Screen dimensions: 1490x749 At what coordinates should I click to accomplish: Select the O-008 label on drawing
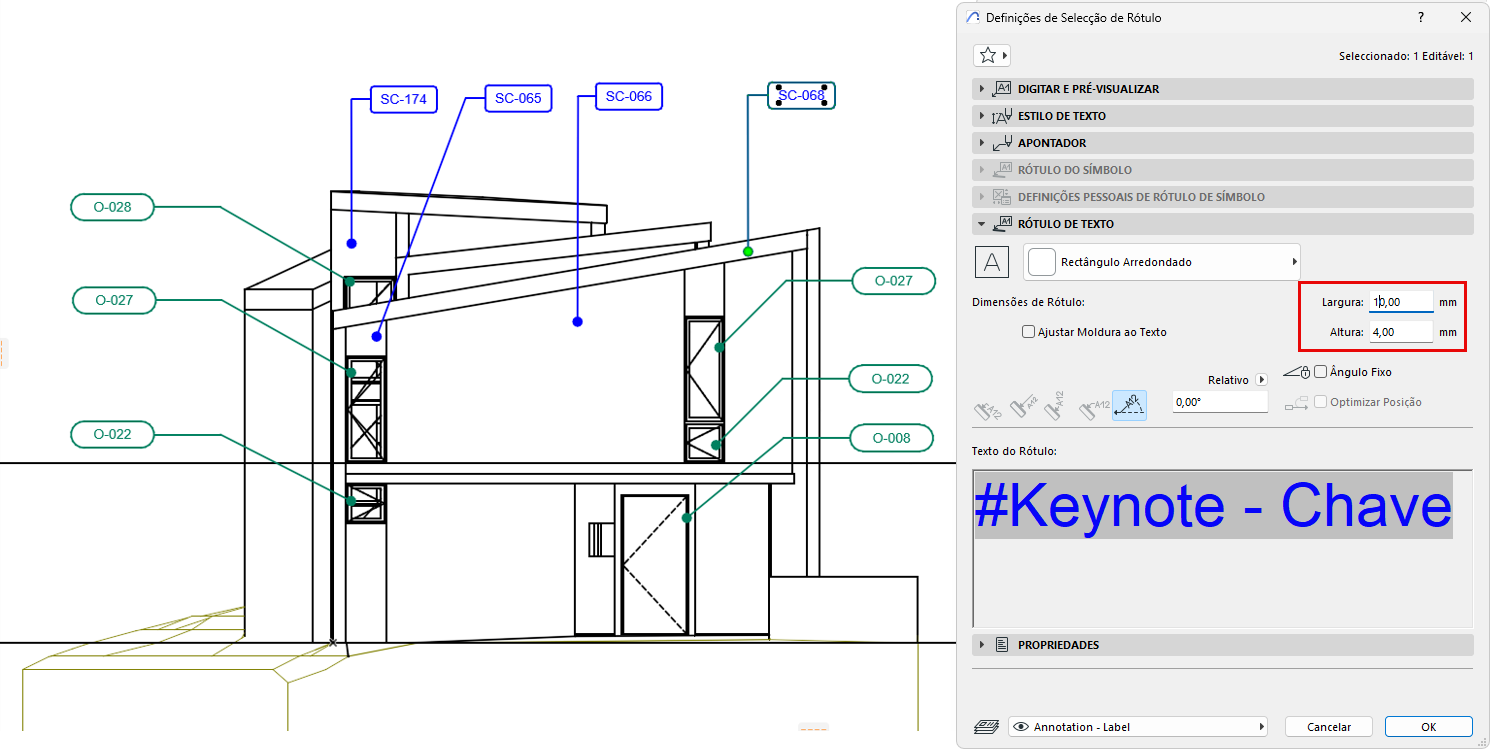(891, 438)
